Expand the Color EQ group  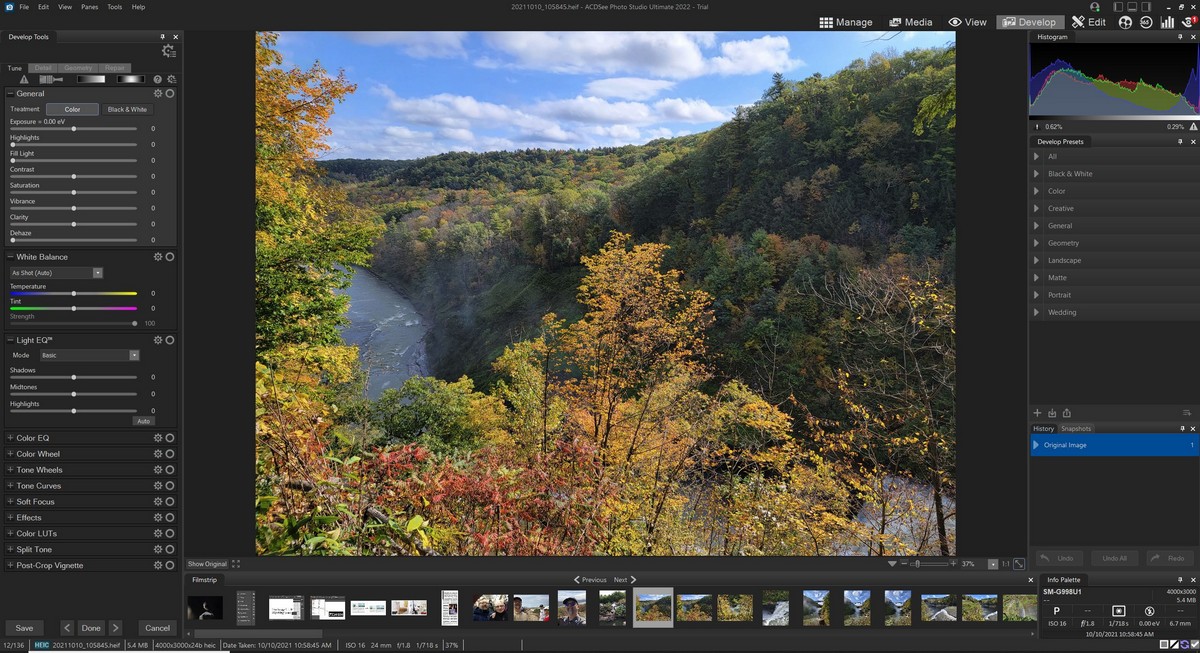[x=10, y=438]
